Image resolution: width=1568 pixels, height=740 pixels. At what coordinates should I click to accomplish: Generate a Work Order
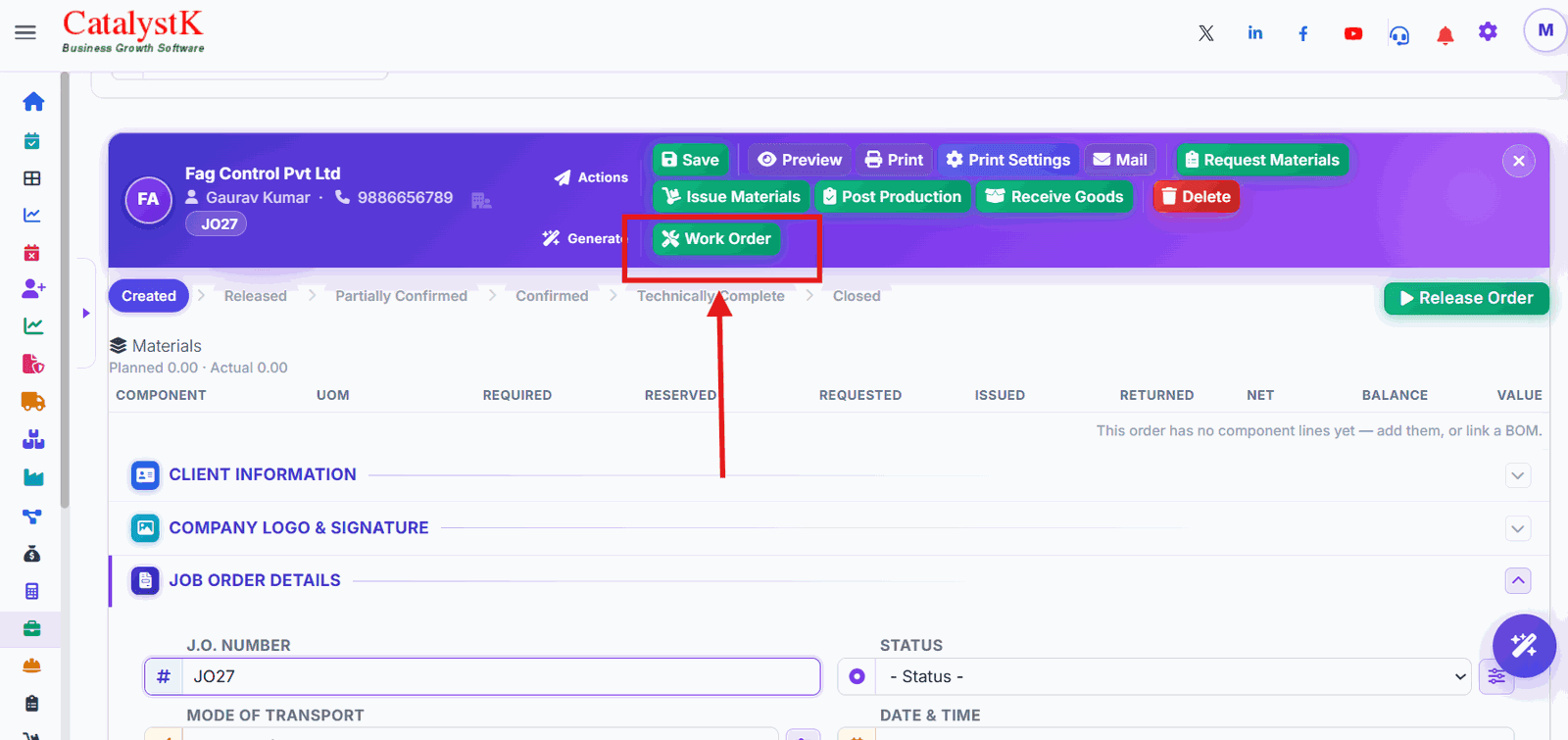tap(716, 238)
